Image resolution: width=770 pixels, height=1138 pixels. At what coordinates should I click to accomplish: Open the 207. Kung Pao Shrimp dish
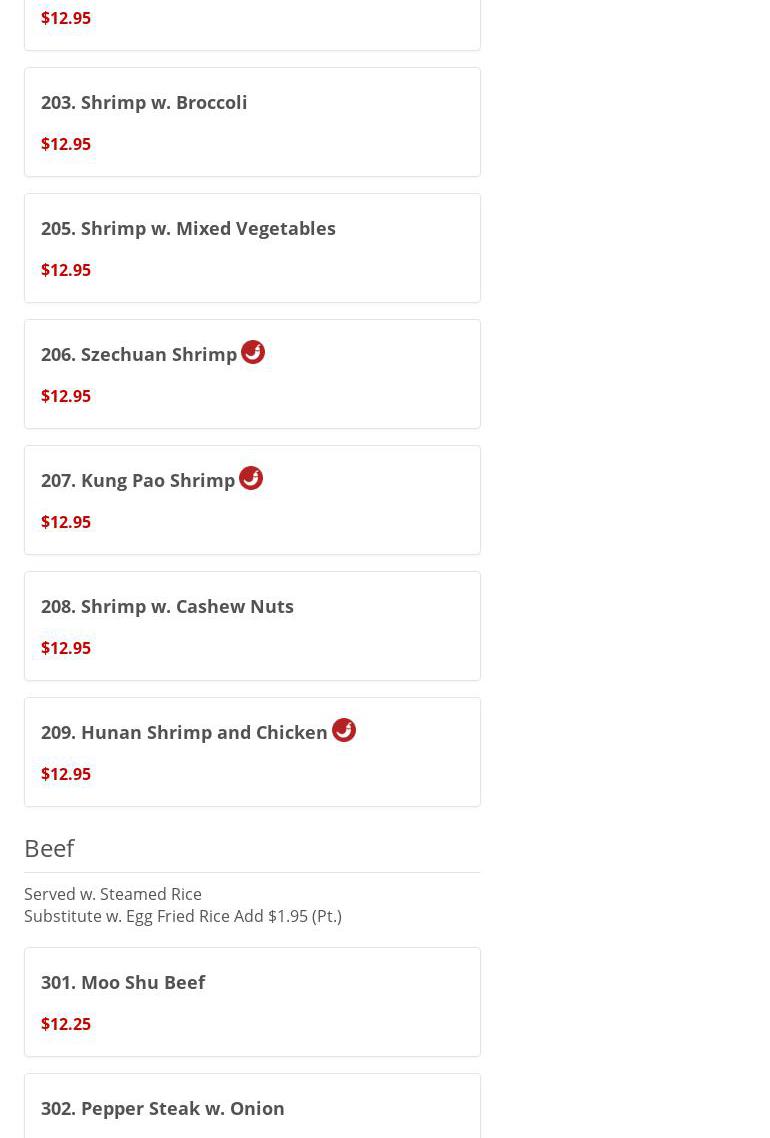pyautogui.click(x=138, y=480)
